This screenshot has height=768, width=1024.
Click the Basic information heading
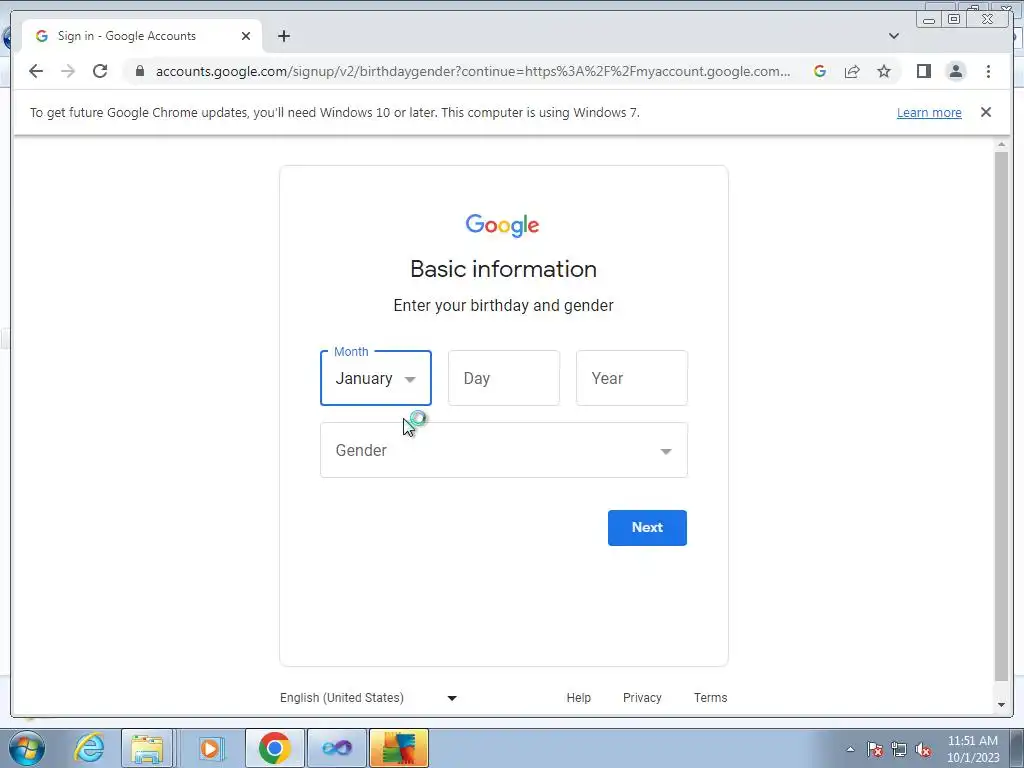pos(504,269)
